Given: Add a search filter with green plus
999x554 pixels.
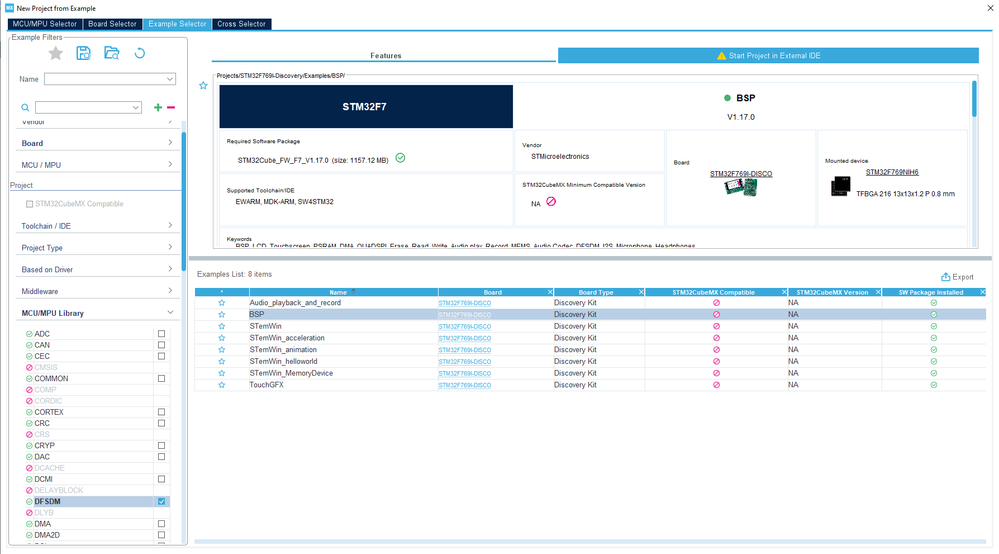Looking at the screenshot, I should (158, 108).
